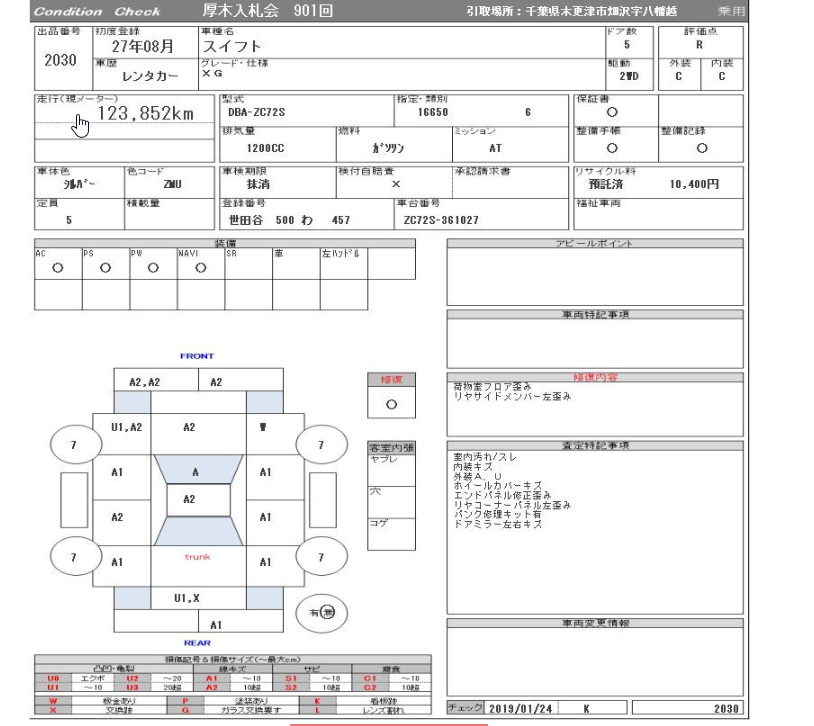
Task: Toggle the 修復 repair history circle
Action: coord(391,405)
